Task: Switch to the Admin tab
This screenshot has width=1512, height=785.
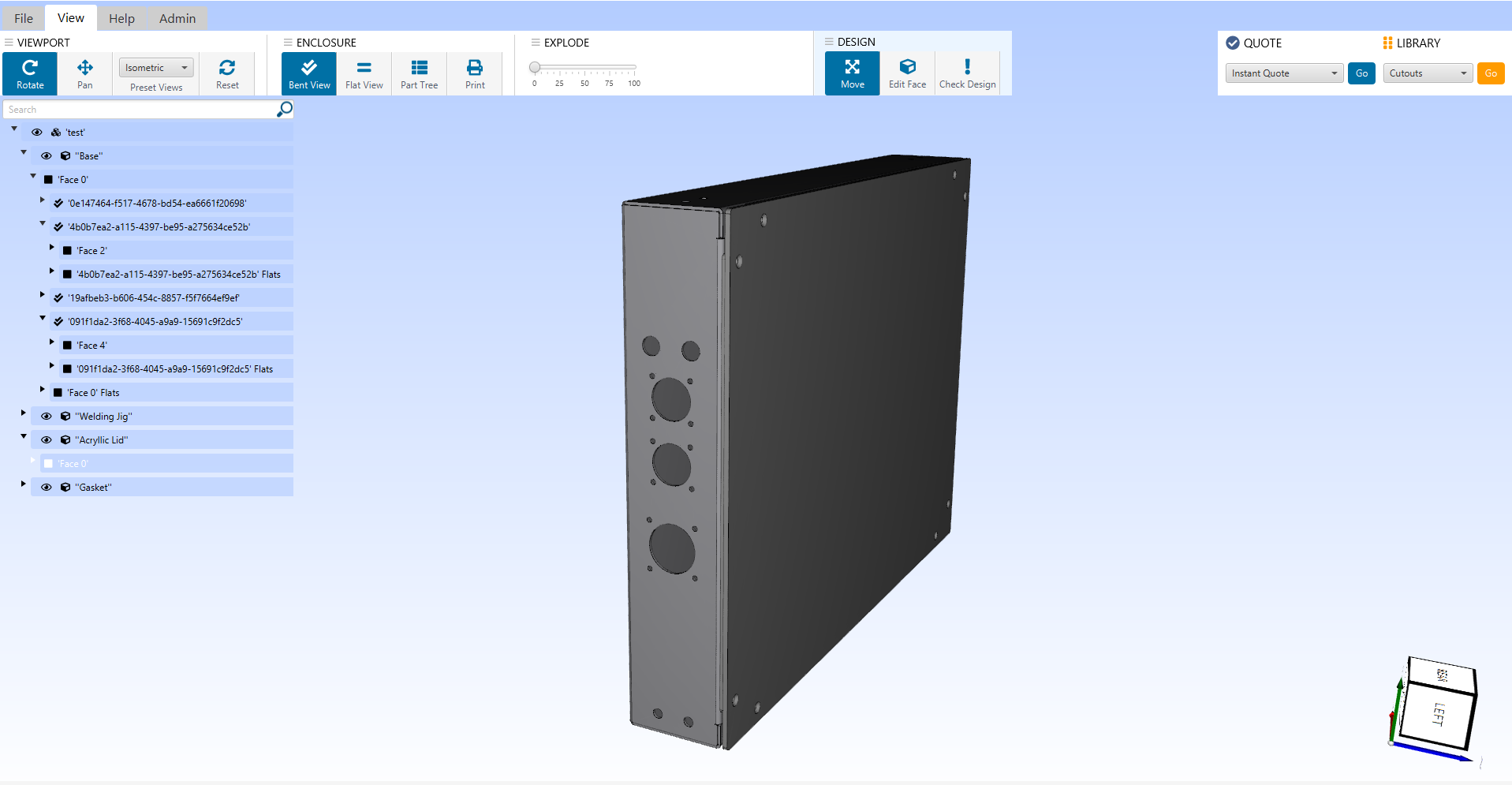Action: click(177, 17)
